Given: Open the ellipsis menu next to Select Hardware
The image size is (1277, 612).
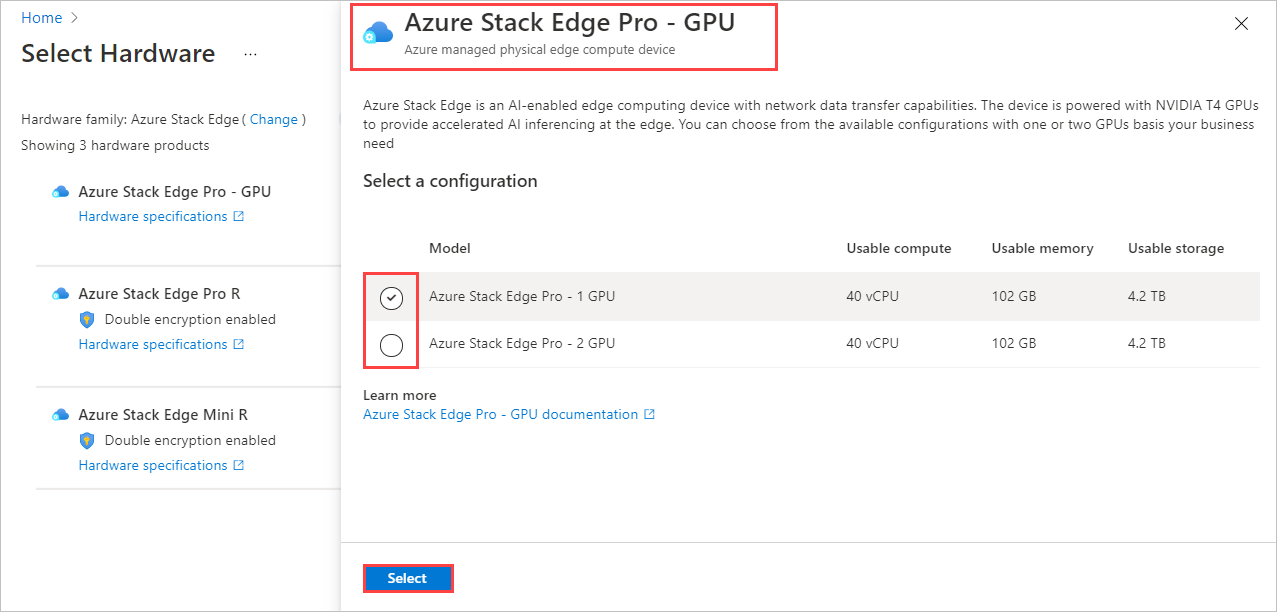Looking at the screenshot, I should [249, 54].
